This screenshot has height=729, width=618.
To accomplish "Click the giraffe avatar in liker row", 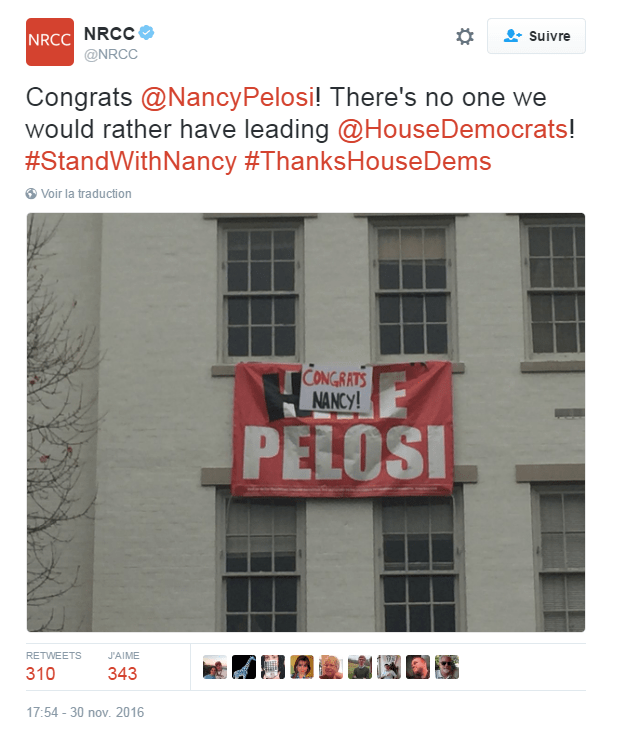I will coord(244,667).
